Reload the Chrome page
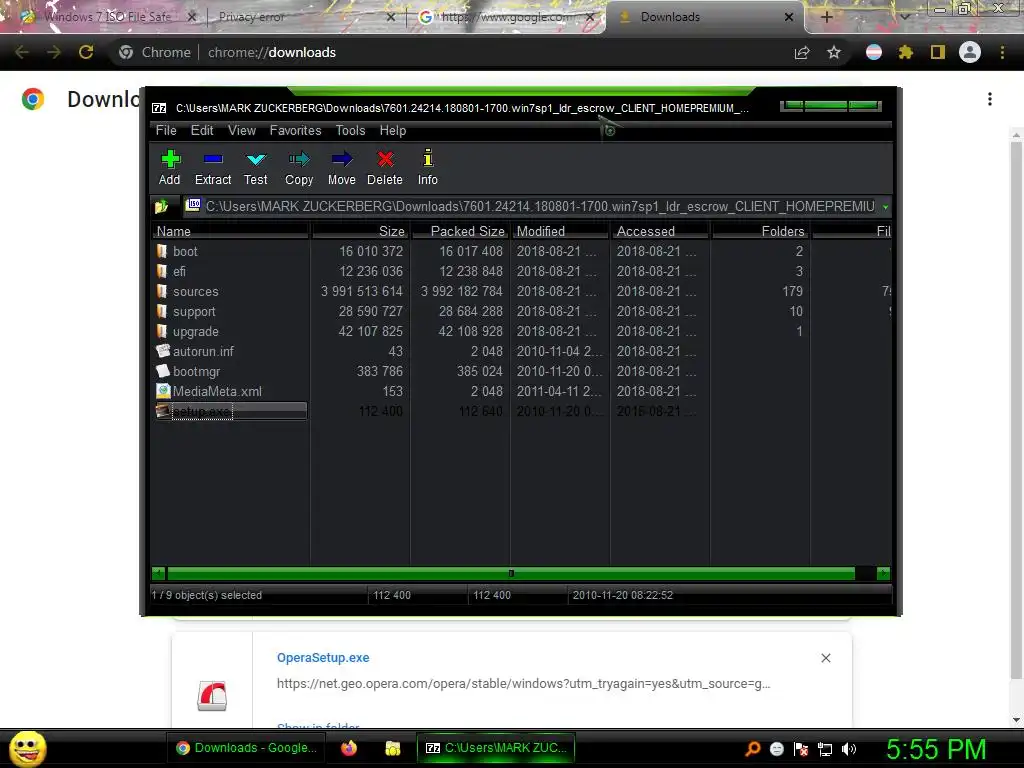This screenshot has height=768, width=1024. [86, 52]
